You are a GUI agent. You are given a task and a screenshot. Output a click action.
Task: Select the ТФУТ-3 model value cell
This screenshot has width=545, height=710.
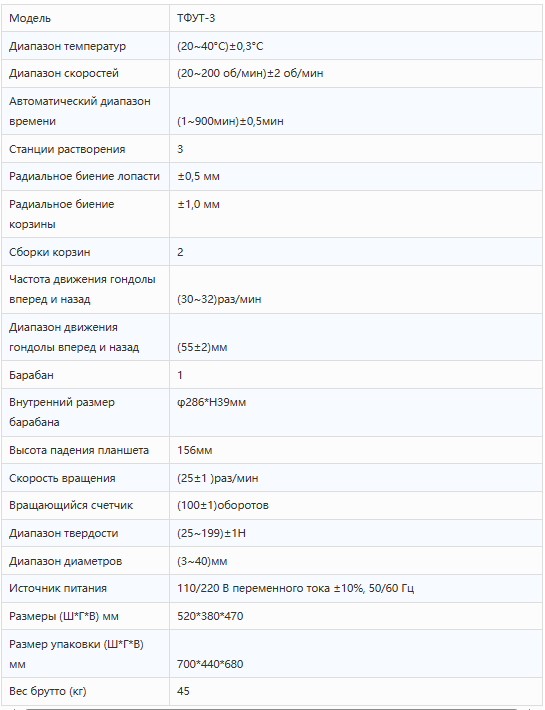pyautogui.click(x=356, y=18)
